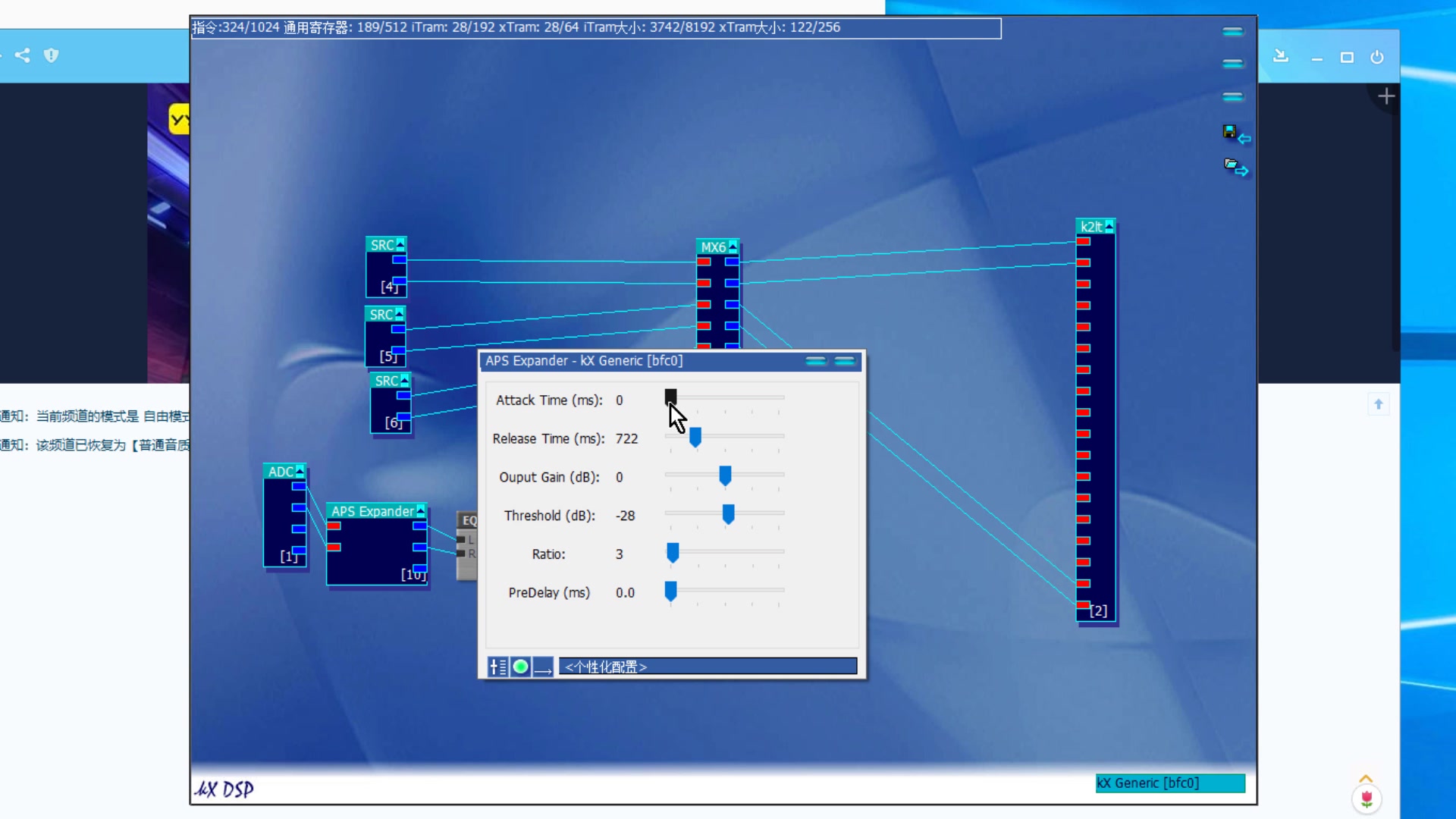
Task: Collapse the k2lt module via its arrow
Action: (1109, 226)
